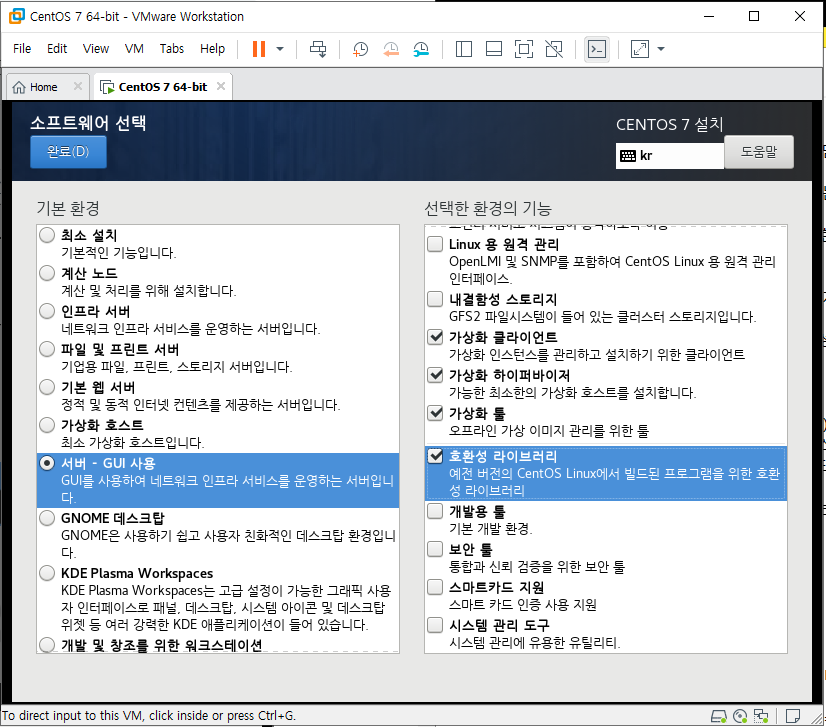Click the message log status bar icon
The image size is (826, 727).
click(x=793, y=716)
